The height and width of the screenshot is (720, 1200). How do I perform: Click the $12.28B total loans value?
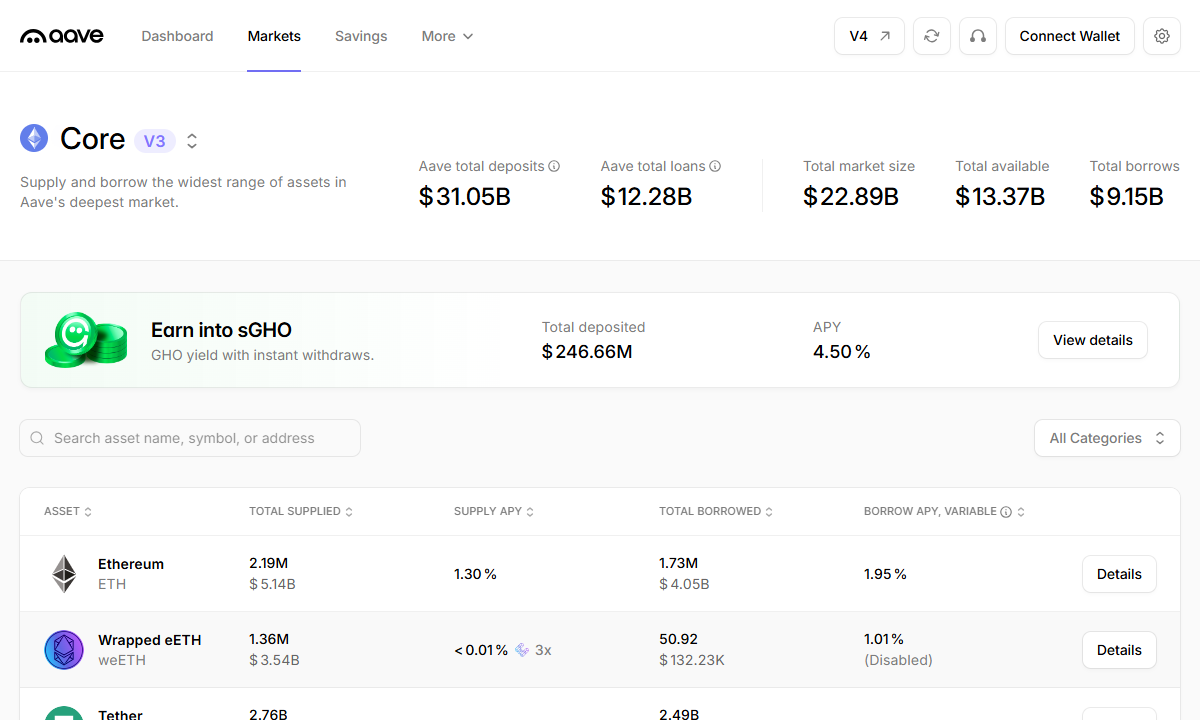click(x=647, y=197)
